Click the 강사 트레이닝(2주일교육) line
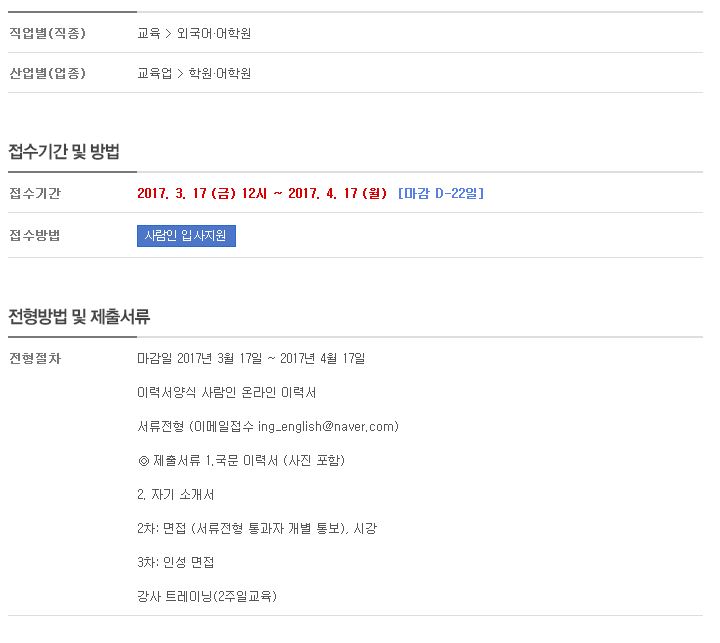Viewport: 720px width, 643px height. (x=207, y=597)
